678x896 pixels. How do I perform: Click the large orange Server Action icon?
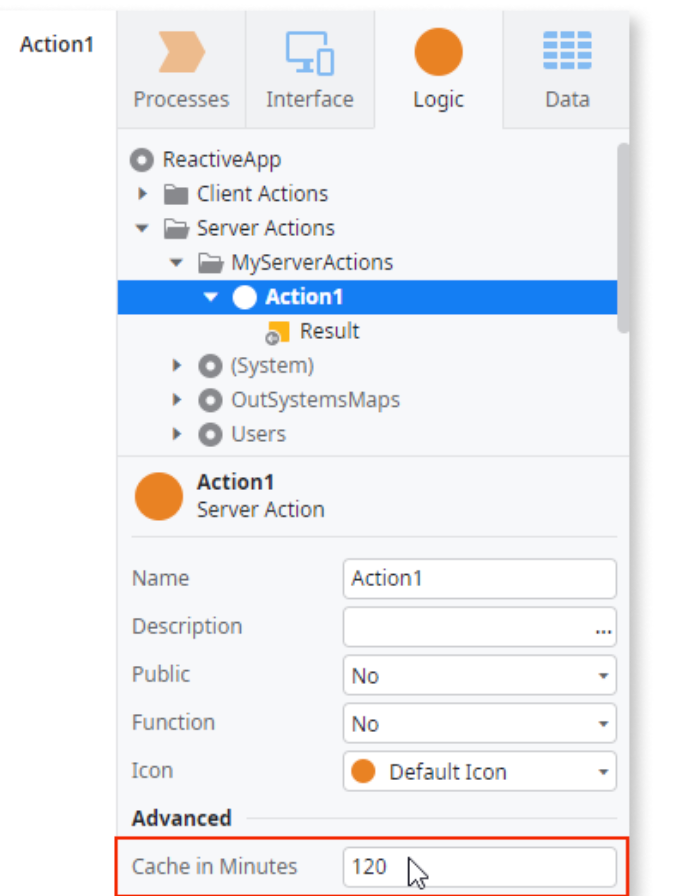click(x=159, y=496)
